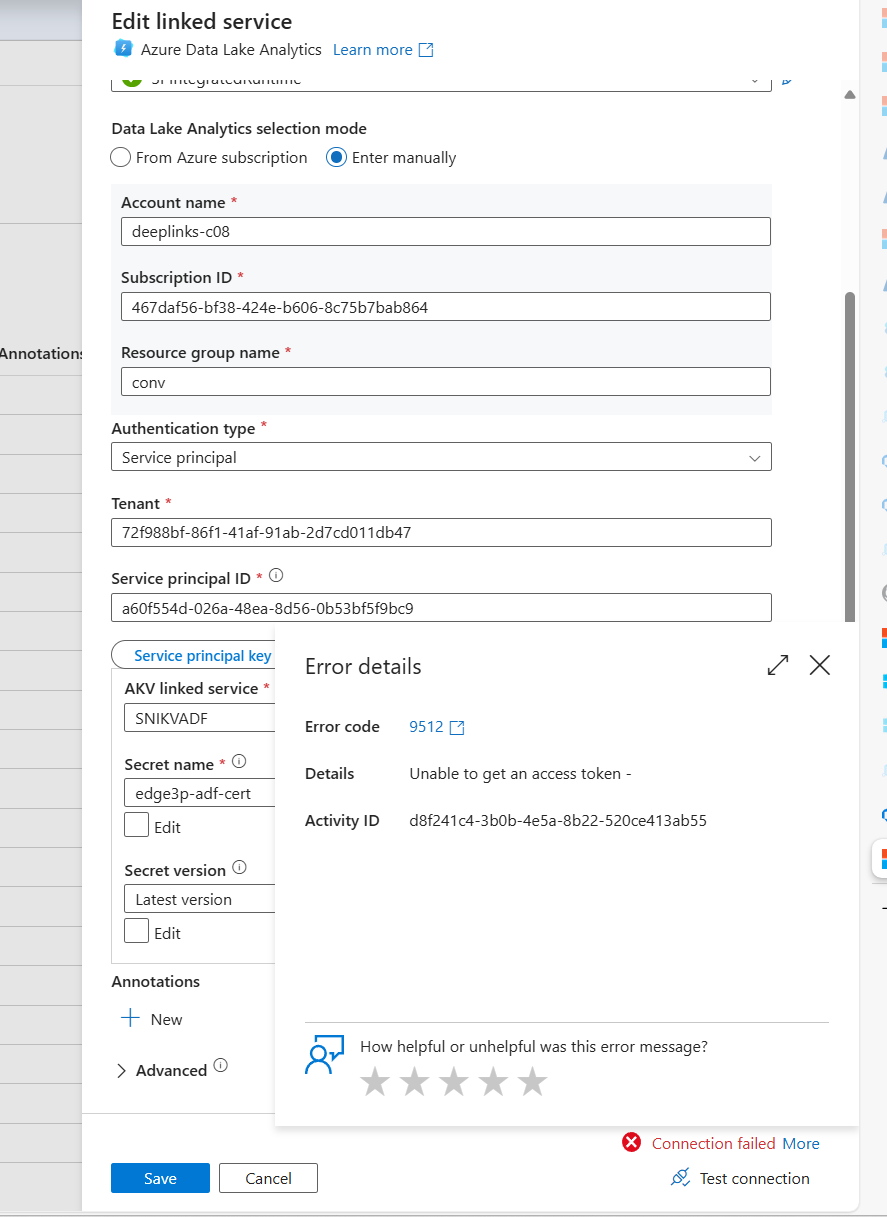The image size is (887, 1217).
Task: Open the Authentication type dropdown
Action: point(441,457)
